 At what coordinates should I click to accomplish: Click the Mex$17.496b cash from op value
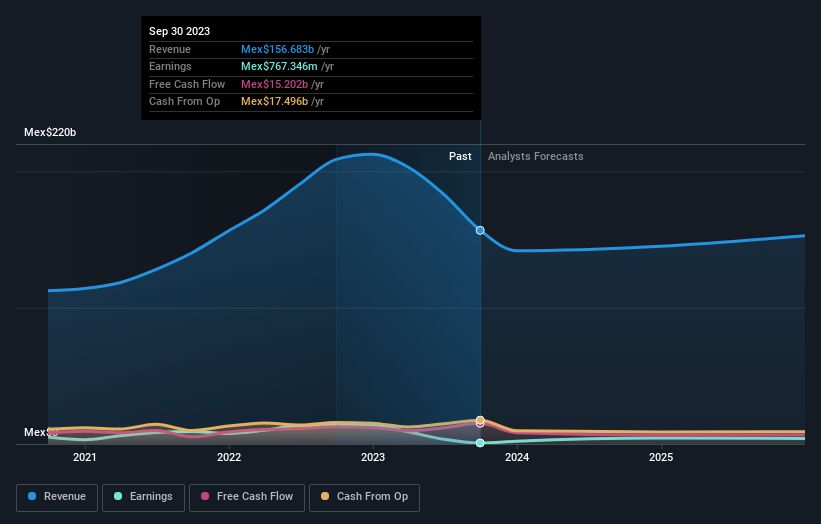point(274,102)
